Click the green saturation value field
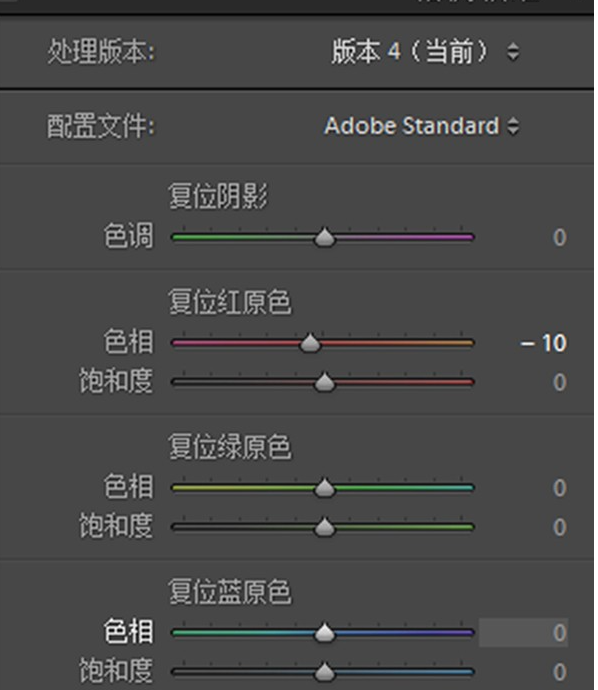 [x=559, y=527]
